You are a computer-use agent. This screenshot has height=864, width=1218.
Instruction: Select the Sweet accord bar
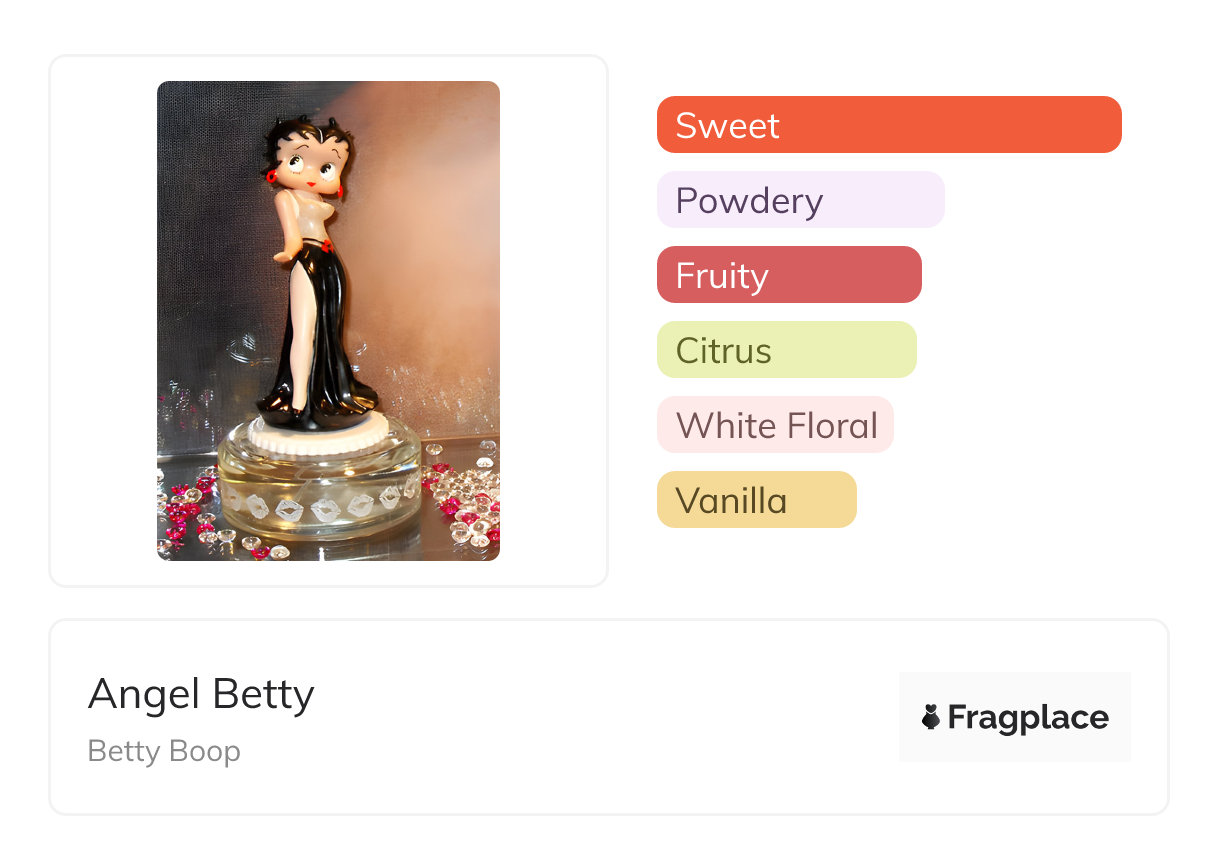pos(889,125)
